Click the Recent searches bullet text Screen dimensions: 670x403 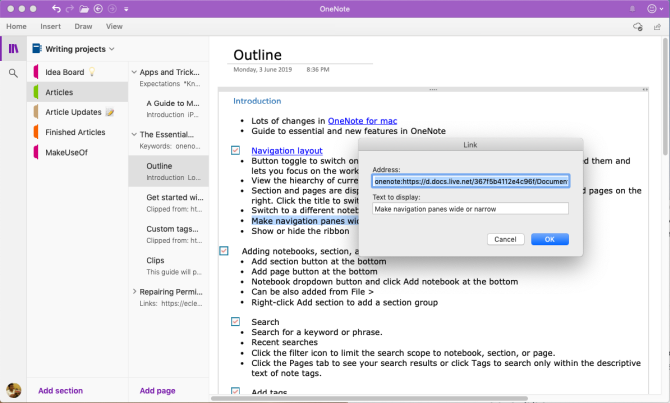284,342
